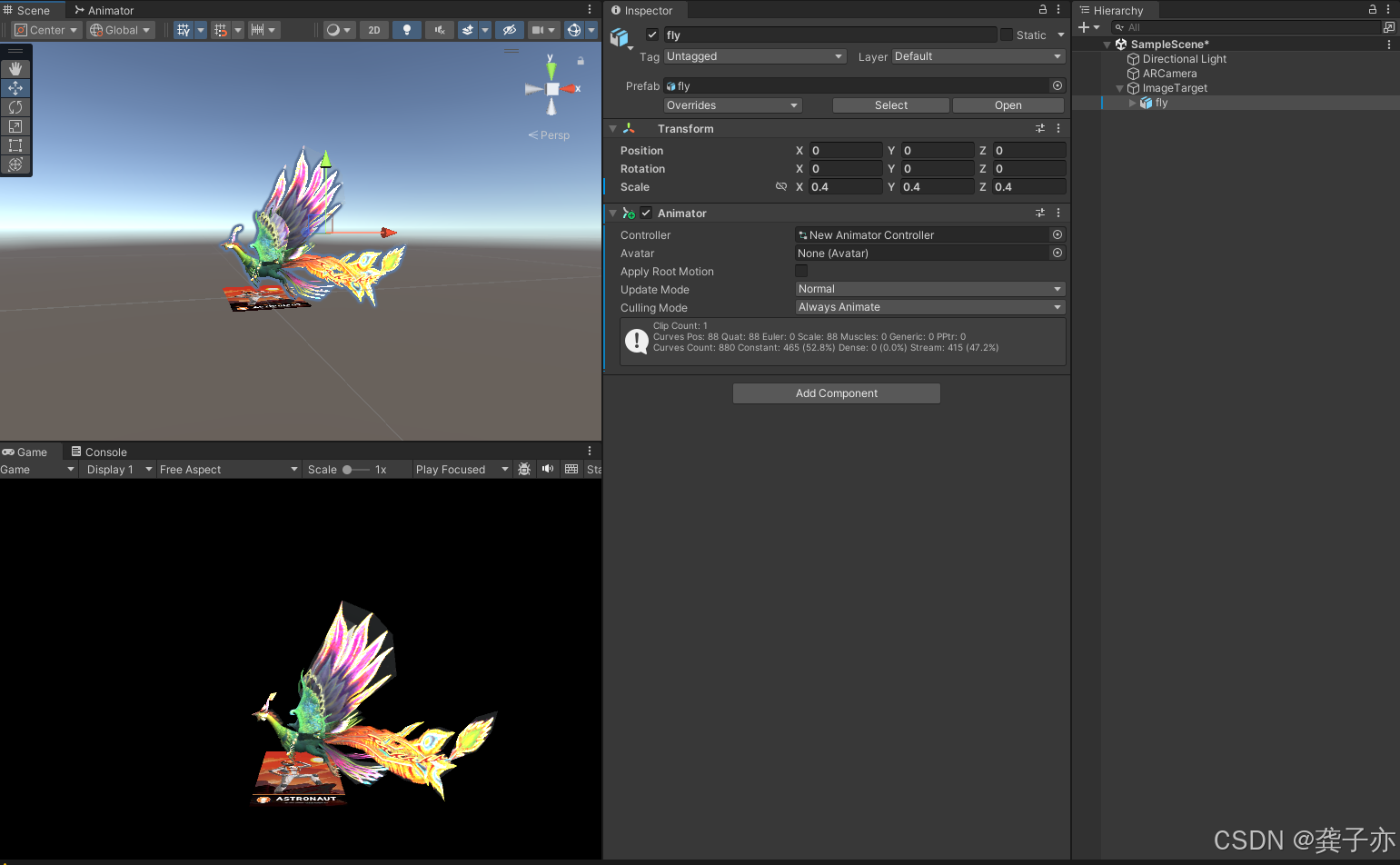1400x865 pixels.
Task: Lock the scene gizmo rotation padlock
Action: (581, 61)
